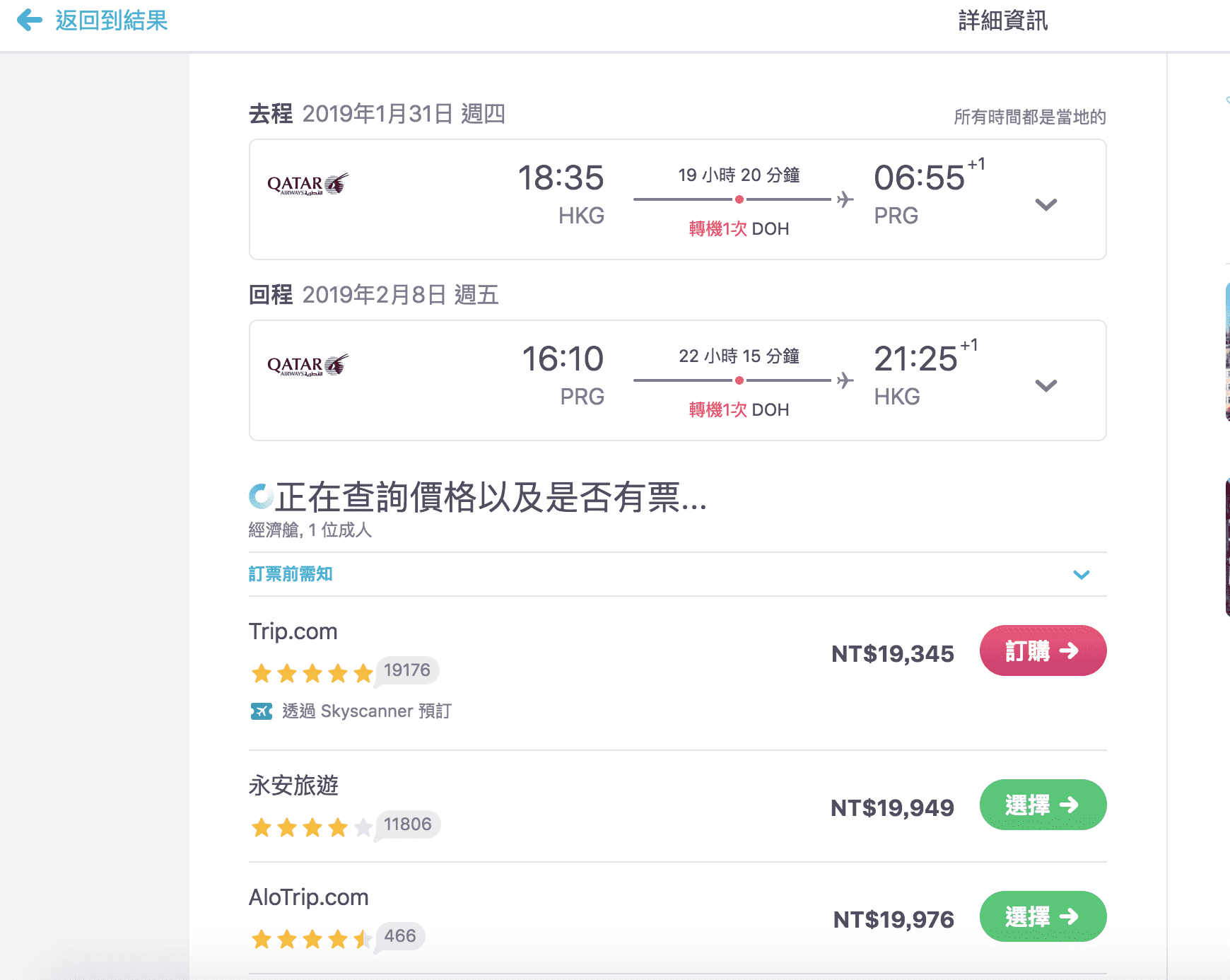Click 選擇 button for AloTrip.com

[x=1043, y=916]
